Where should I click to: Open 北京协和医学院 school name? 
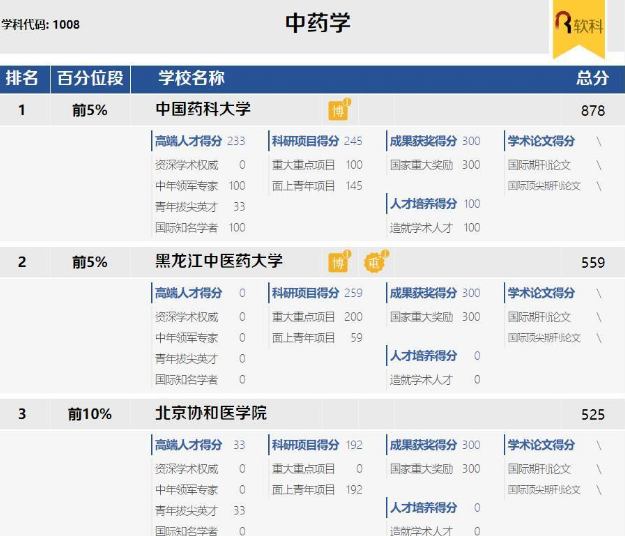point(211,413)
